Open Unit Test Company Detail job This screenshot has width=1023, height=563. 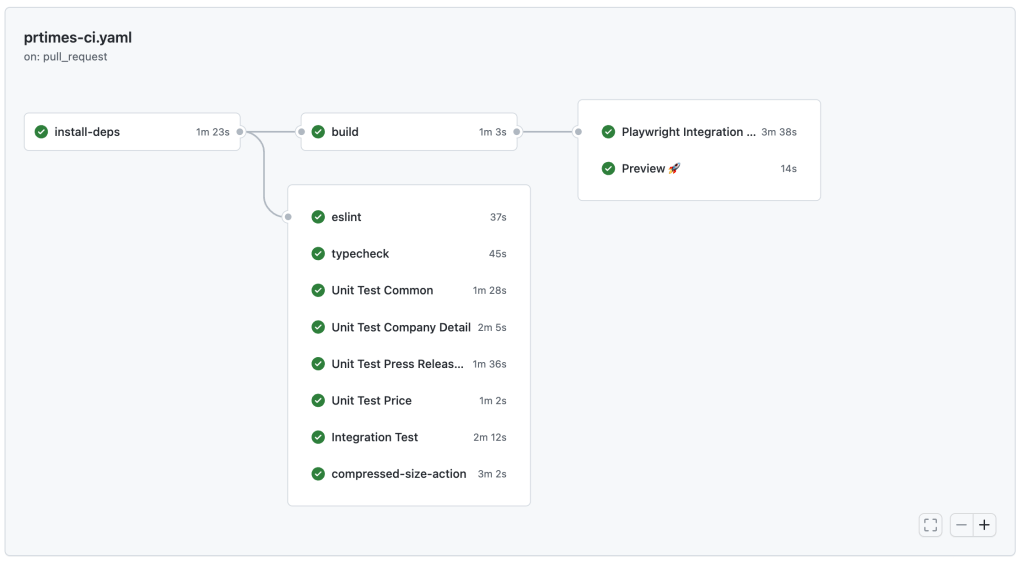[x=400, y=327]
